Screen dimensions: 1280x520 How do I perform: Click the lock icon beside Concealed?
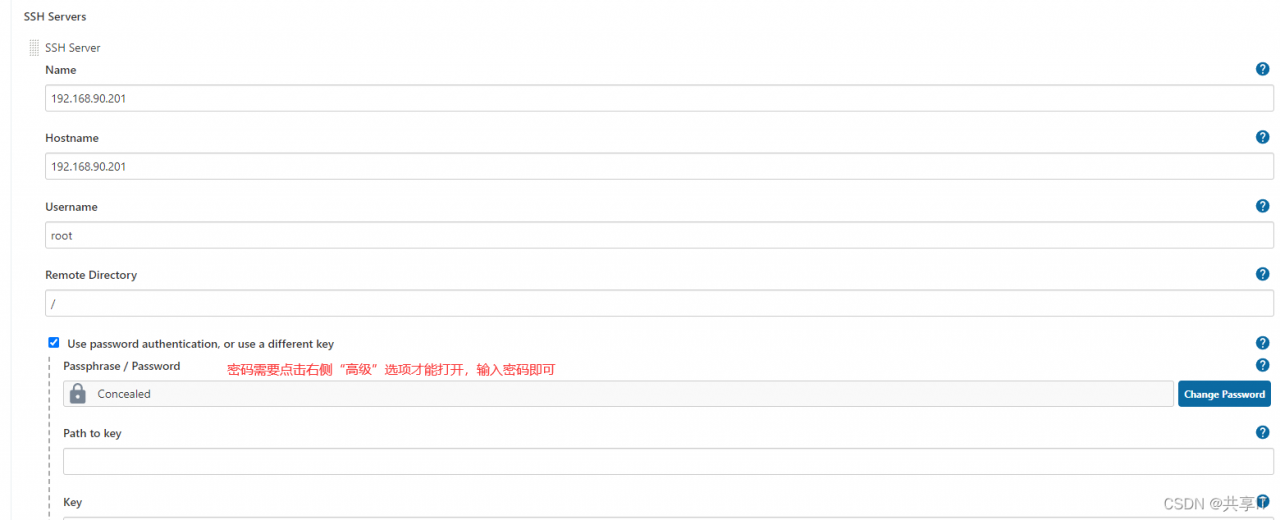[78, 393]
